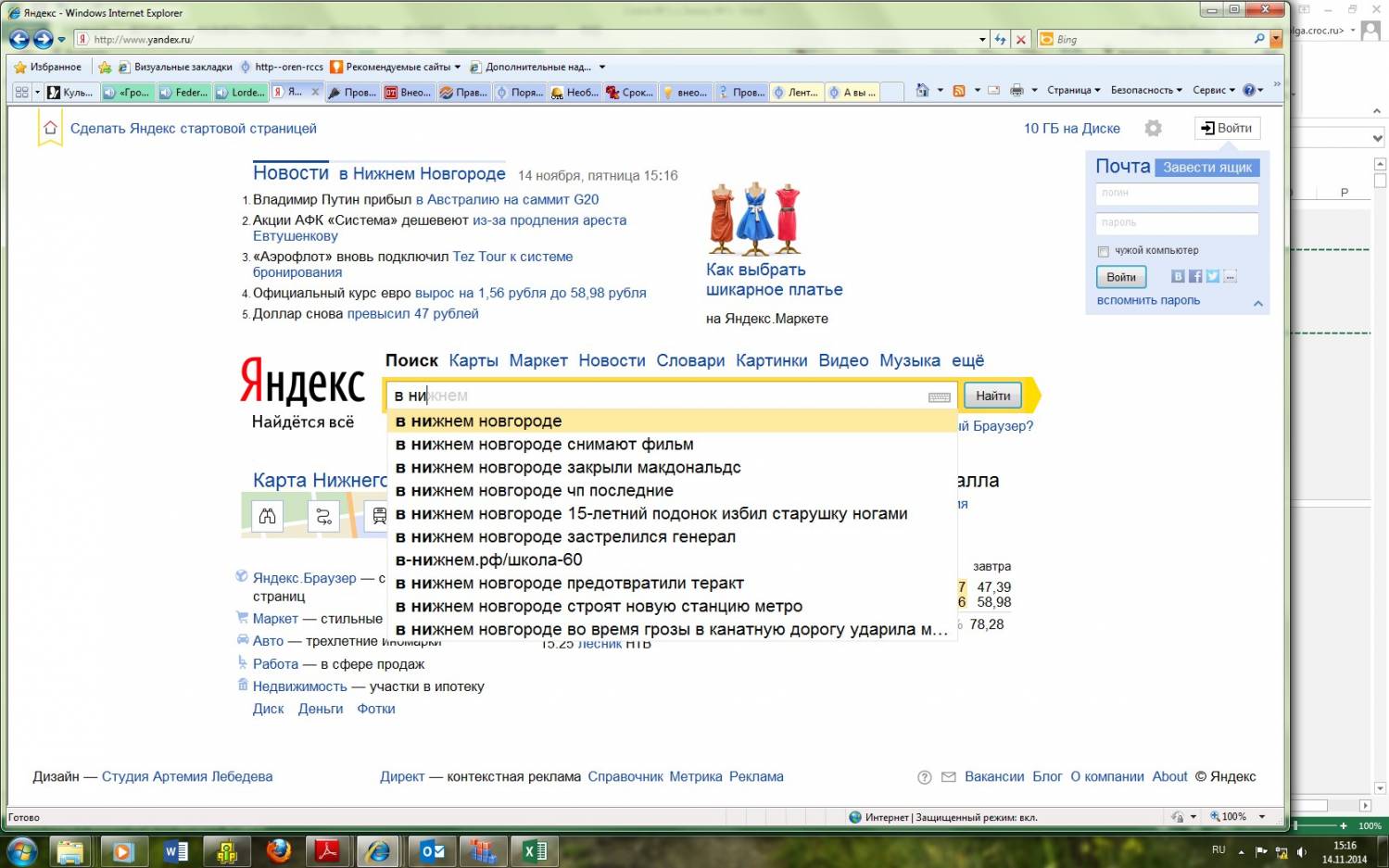Open the on-screen keyboard icon in the search box
Viewport: 1389px width, 868px height.
pos(939,396)
